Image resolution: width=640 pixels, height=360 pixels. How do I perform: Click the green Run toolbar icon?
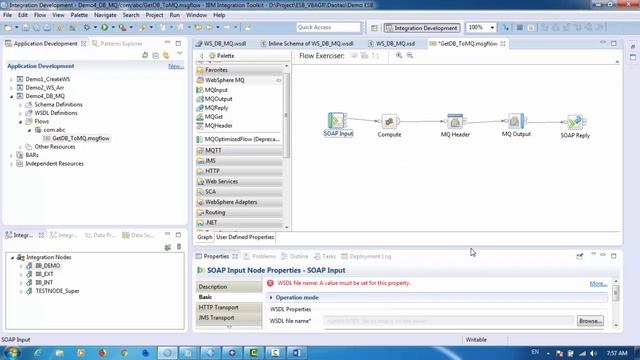coord(104,27)
